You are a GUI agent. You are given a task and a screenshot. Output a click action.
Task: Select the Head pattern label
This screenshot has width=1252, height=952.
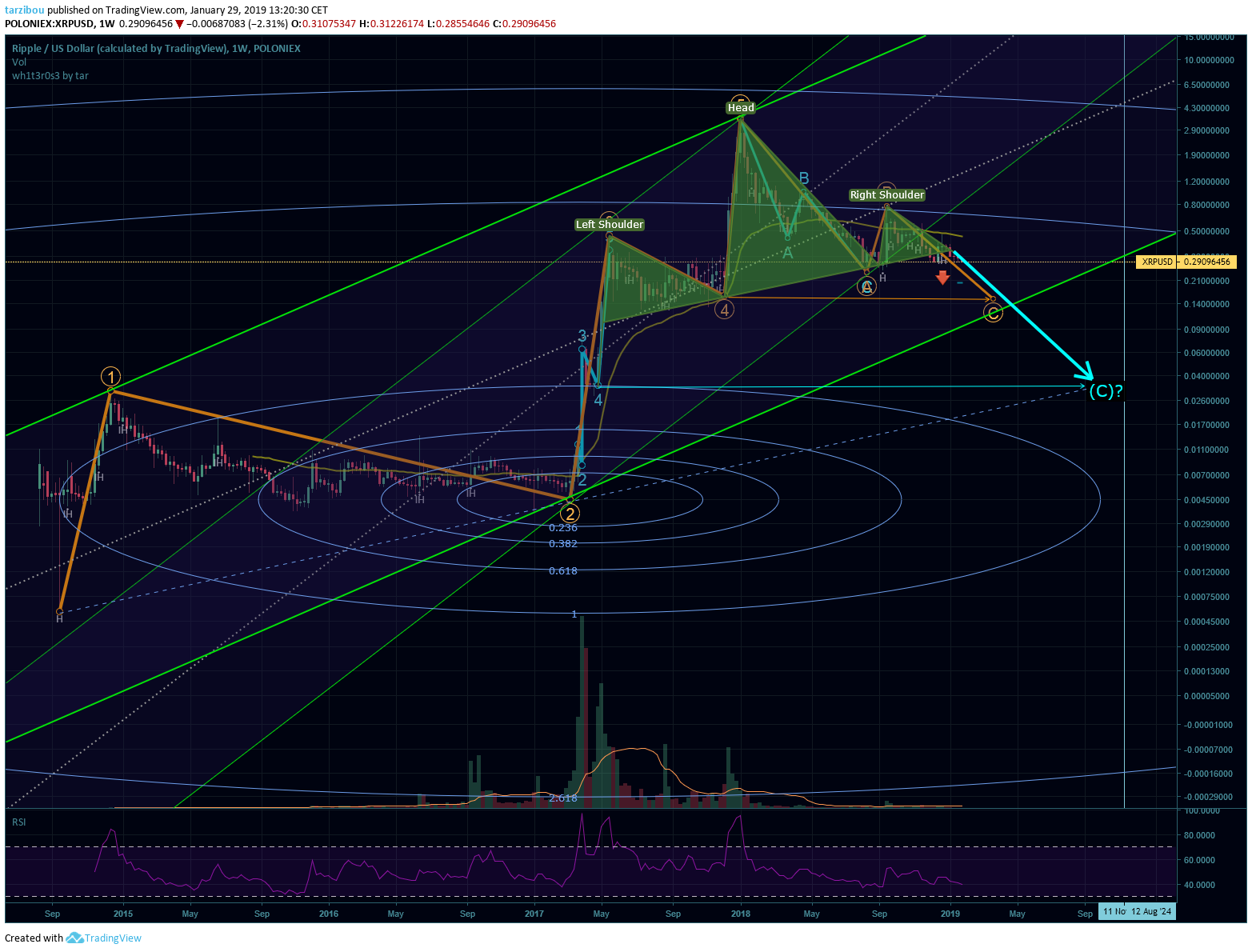741,108
